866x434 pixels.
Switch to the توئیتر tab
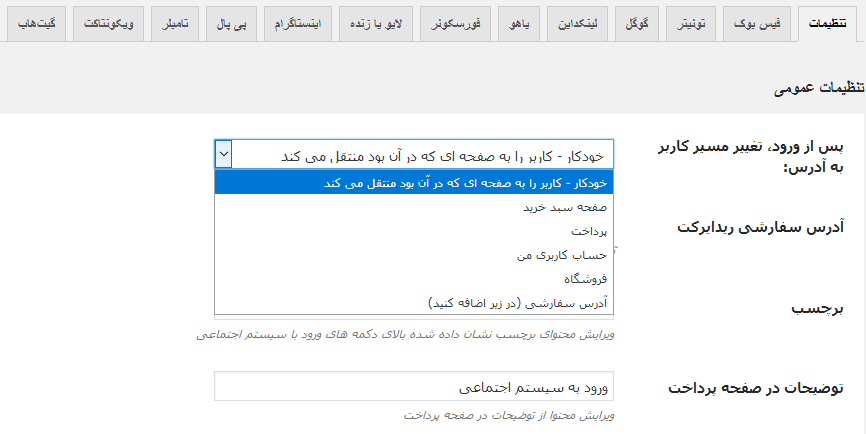pyautogui.click(x=691, y=24)
